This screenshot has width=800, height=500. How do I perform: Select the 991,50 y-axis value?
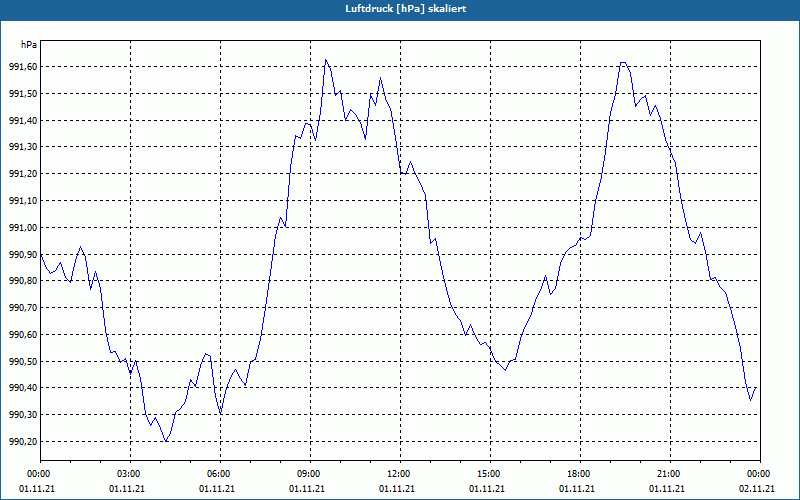click(x=23, y=93)
